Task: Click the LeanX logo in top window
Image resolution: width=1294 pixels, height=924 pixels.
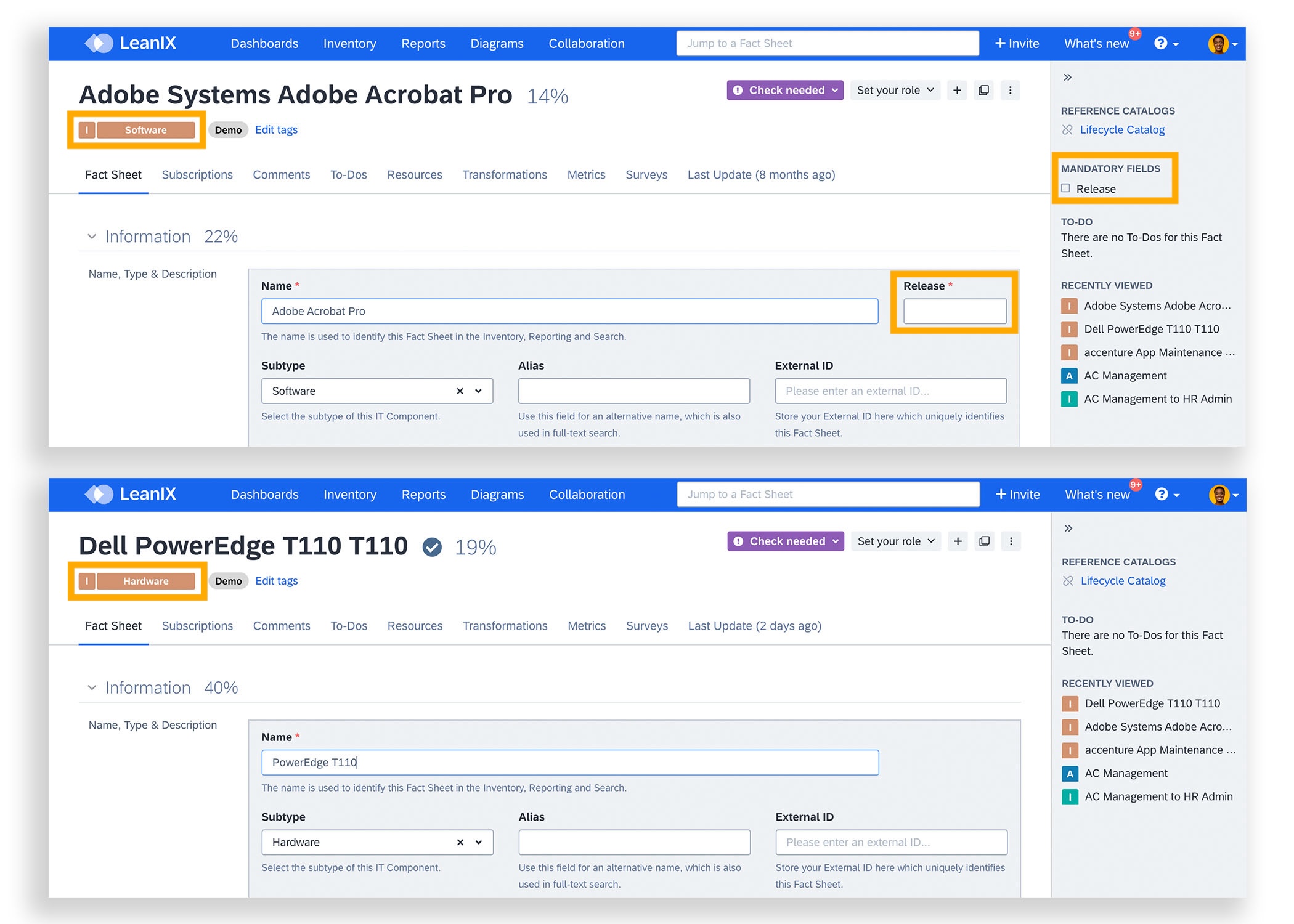Action: coord(130,43)
